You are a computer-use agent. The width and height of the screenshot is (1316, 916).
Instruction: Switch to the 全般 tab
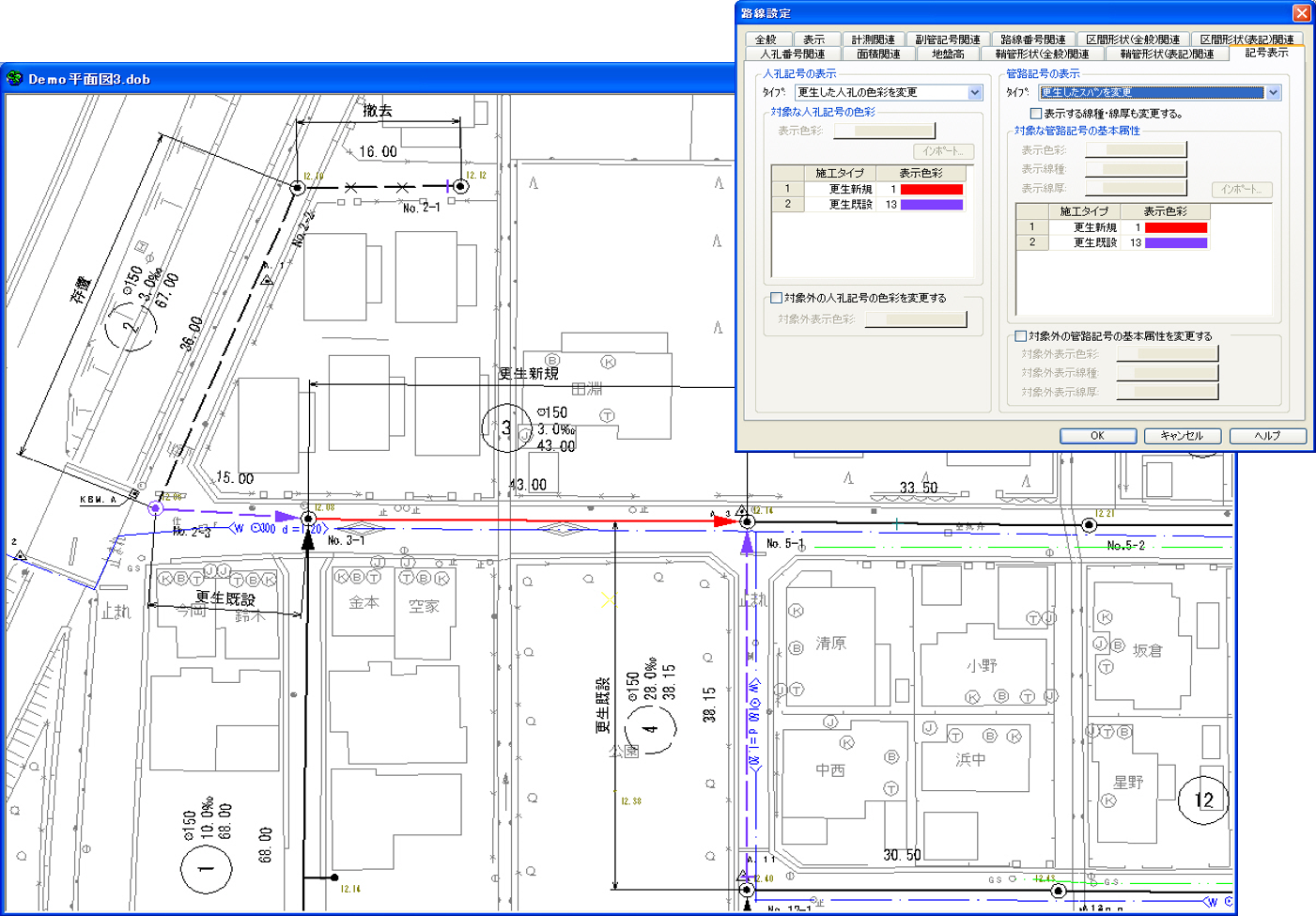tap(766, 39)
